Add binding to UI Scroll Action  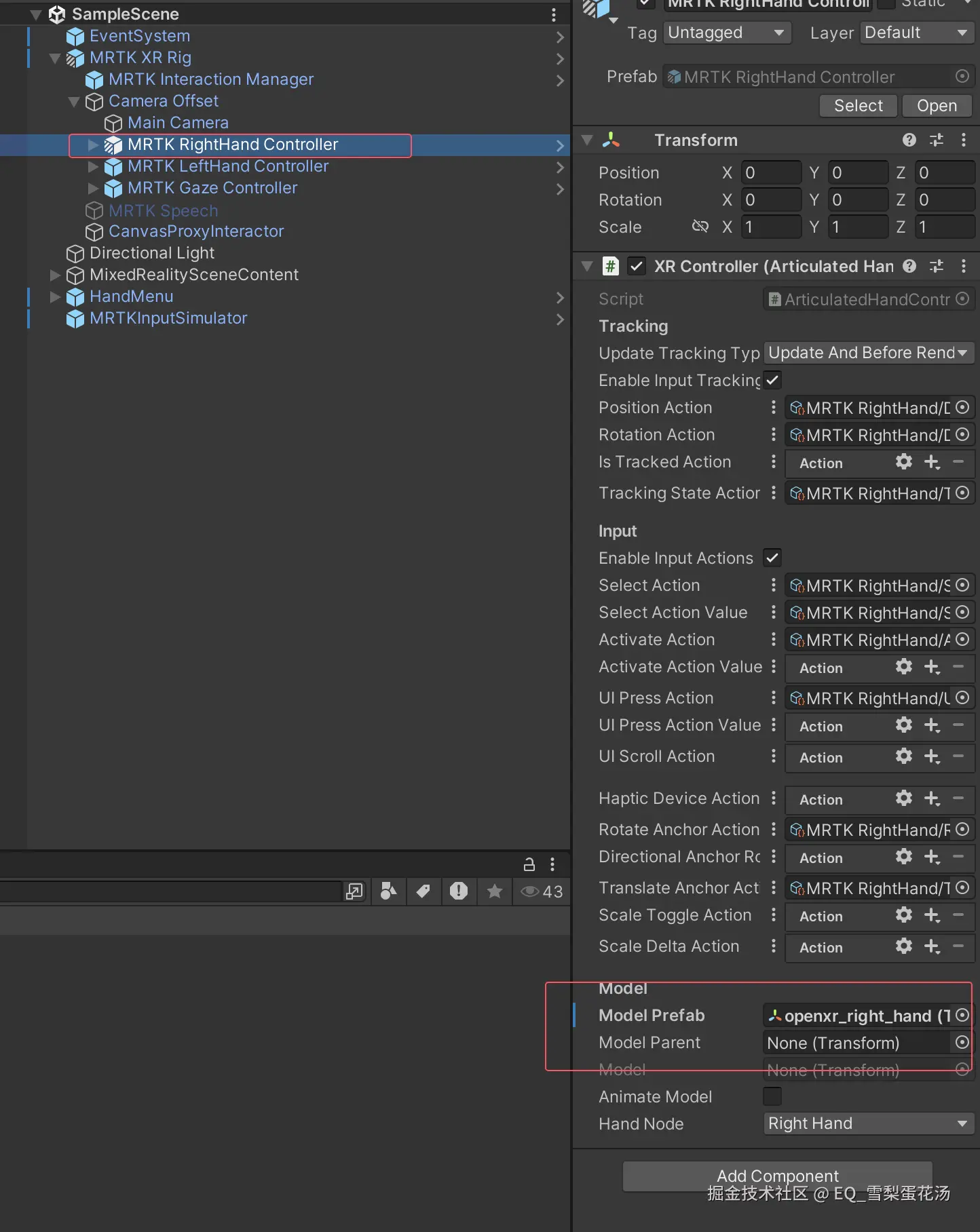932,756
